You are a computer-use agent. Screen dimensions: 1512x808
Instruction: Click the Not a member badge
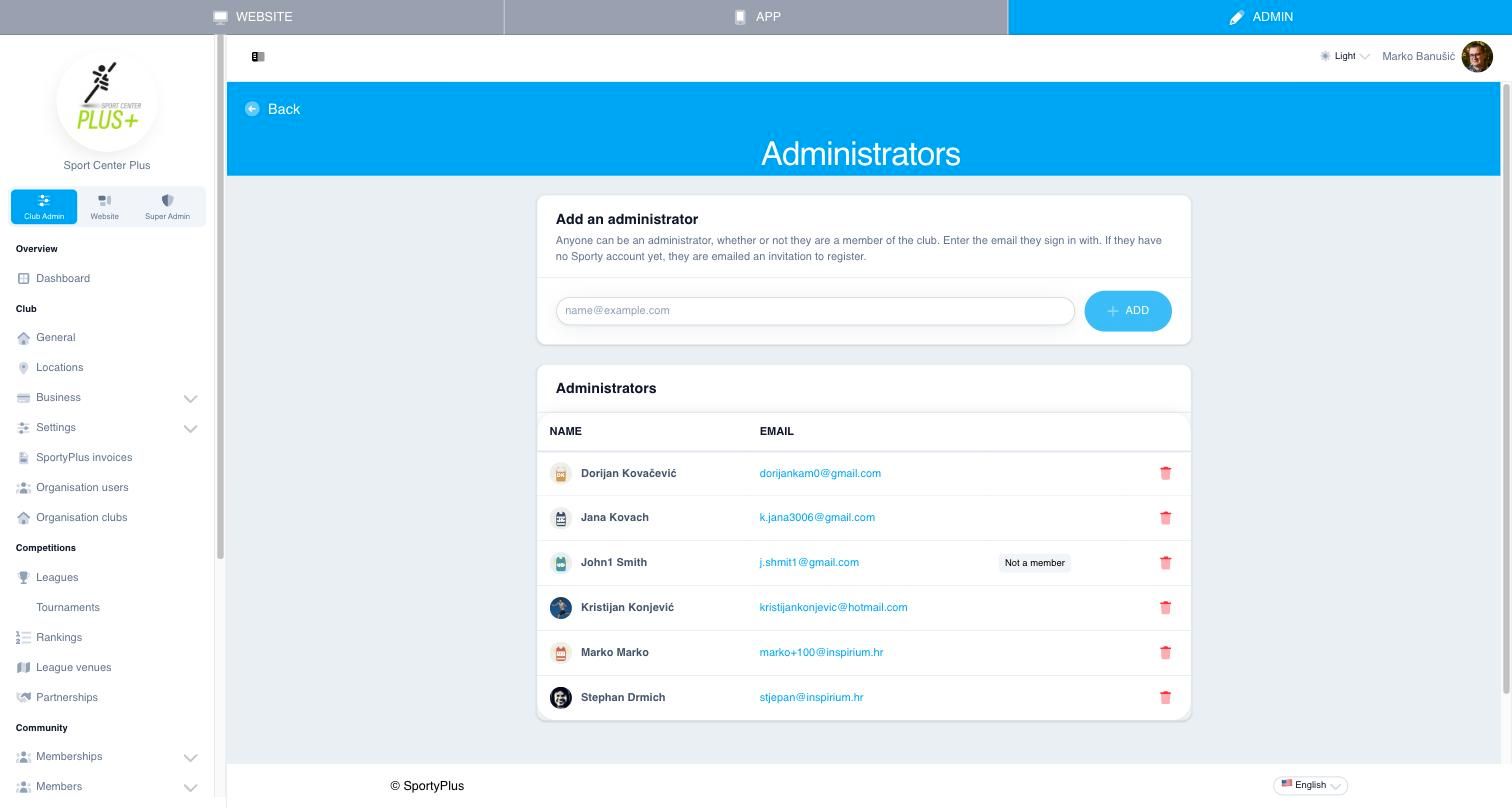(x=1035, y=563)
